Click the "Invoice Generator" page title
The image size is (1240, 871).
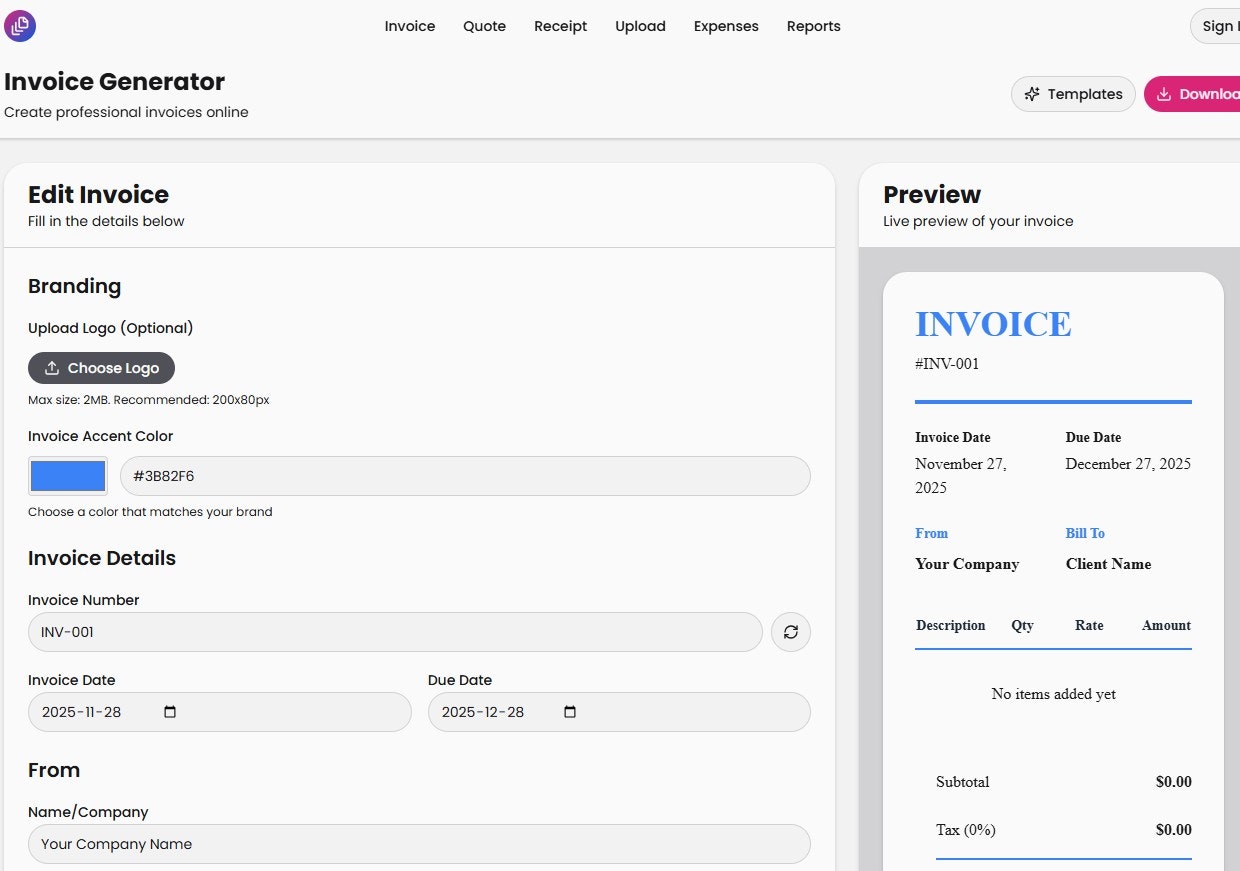tap(115, 81)
